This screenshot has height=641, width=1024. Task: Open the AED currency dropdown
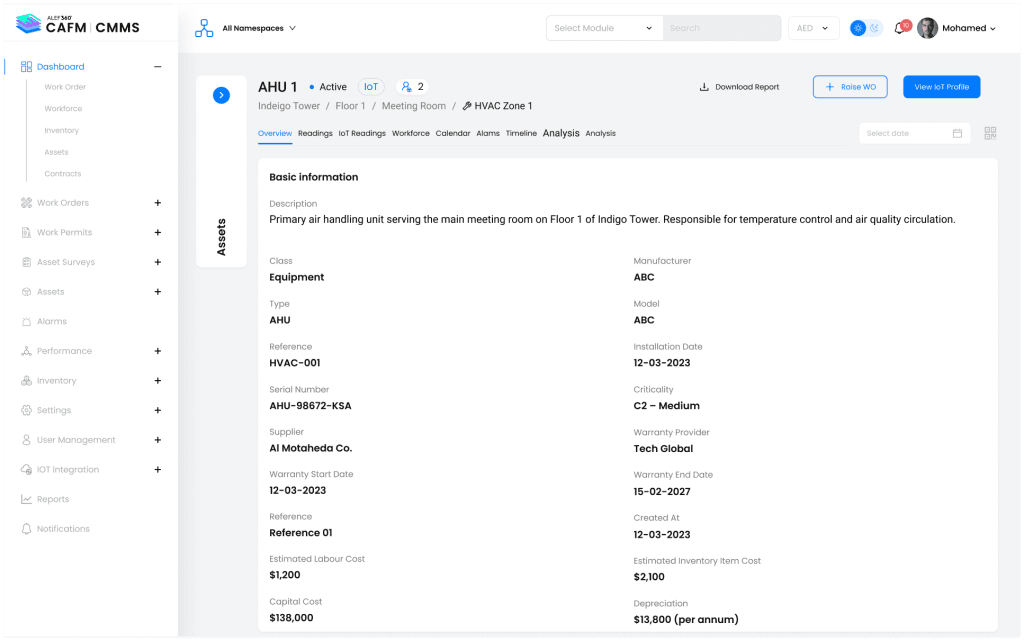tap(813, 28)
